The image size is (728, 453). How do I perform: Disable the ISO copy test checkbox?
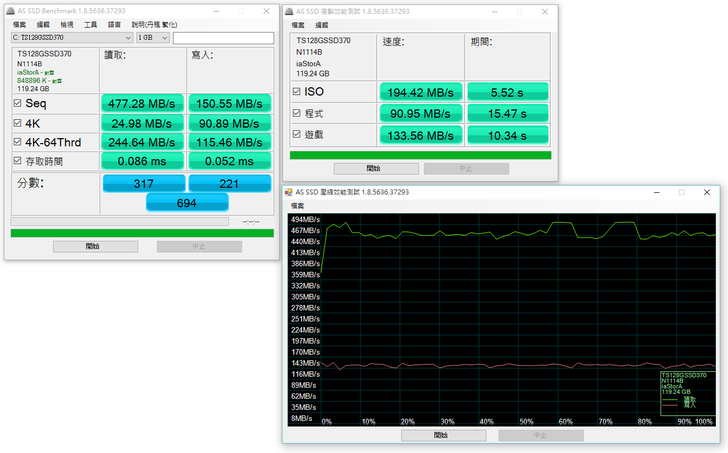[296, 91]
